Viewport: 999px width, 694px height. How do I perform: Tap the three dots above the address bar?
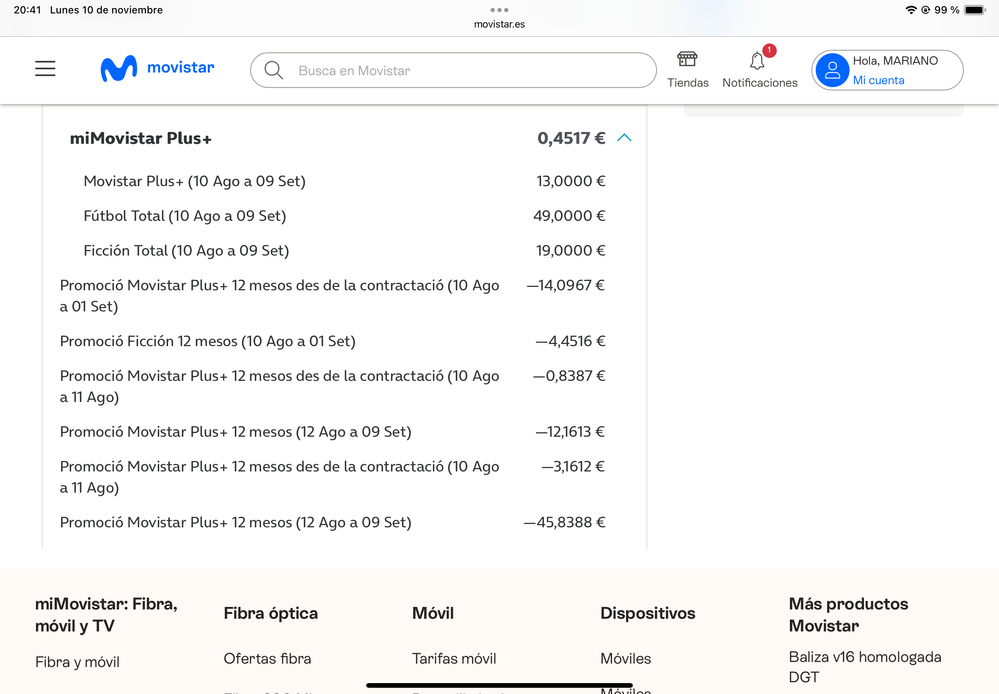click(x=499, y=10)
